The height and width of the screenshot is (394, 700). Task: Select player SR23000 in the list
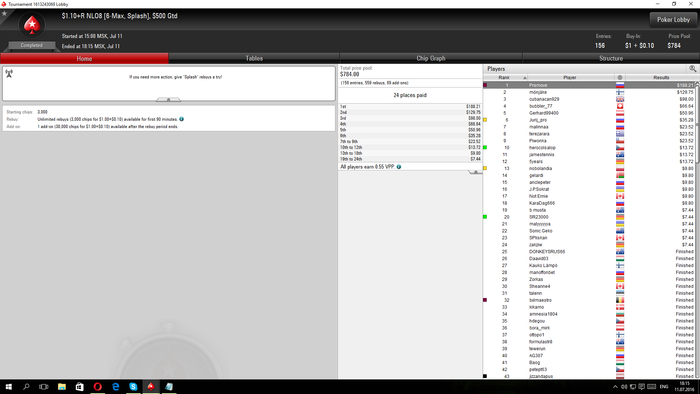tap(589, 217)
